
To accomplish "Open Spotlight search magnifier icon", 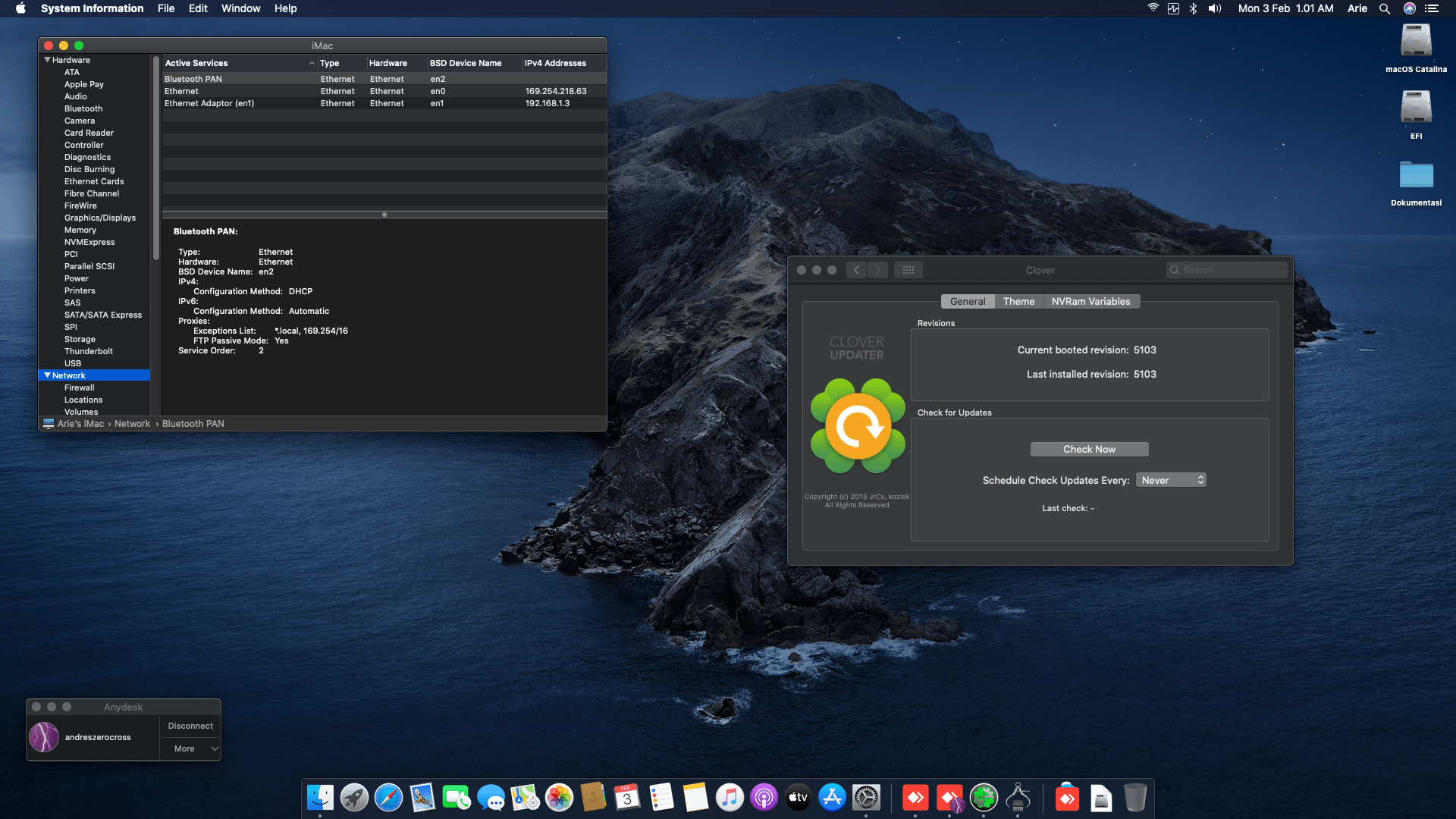I will tap(1384, 8).
